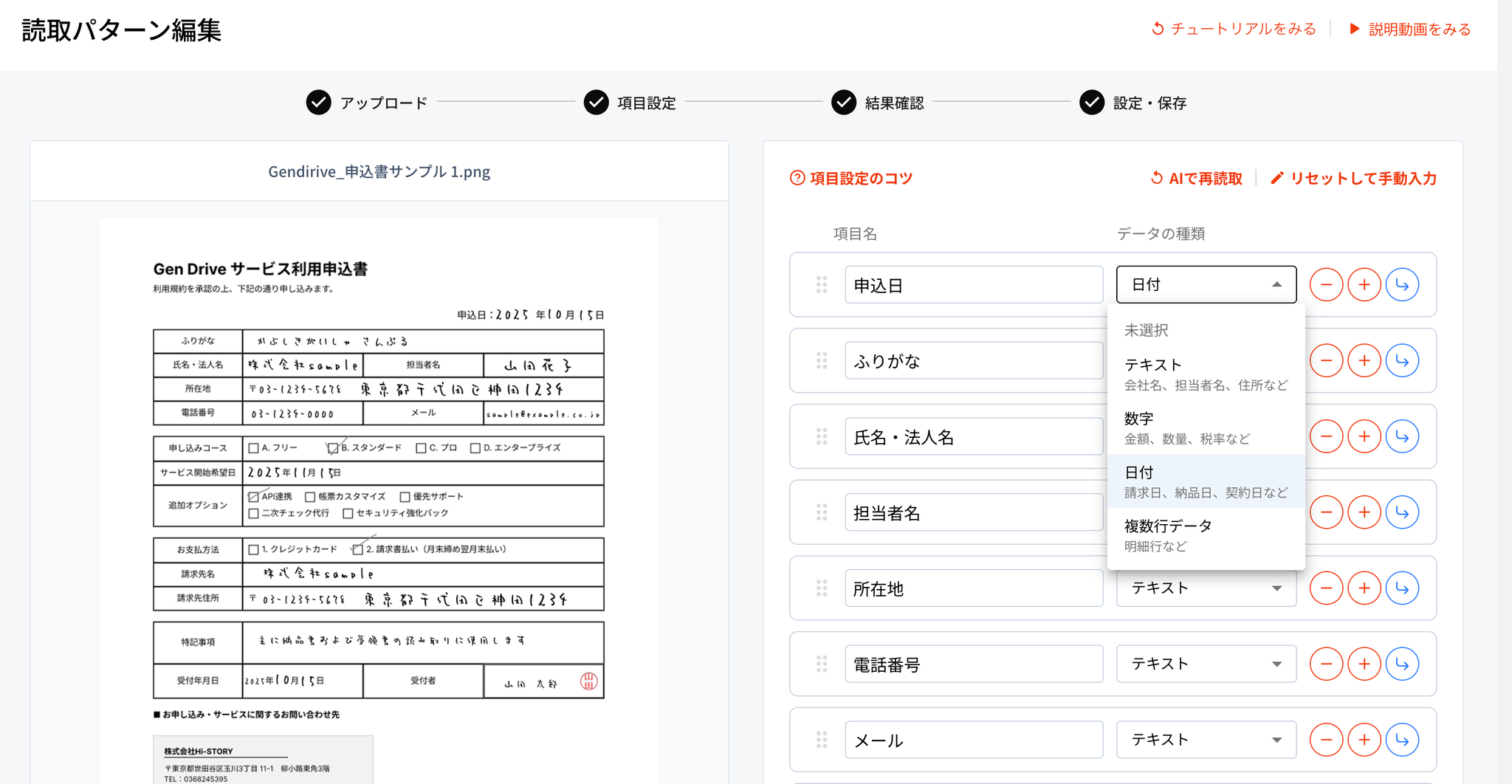Select テキスト from the dropdown list
The image size is (1512, 784).
(1205, 374)
